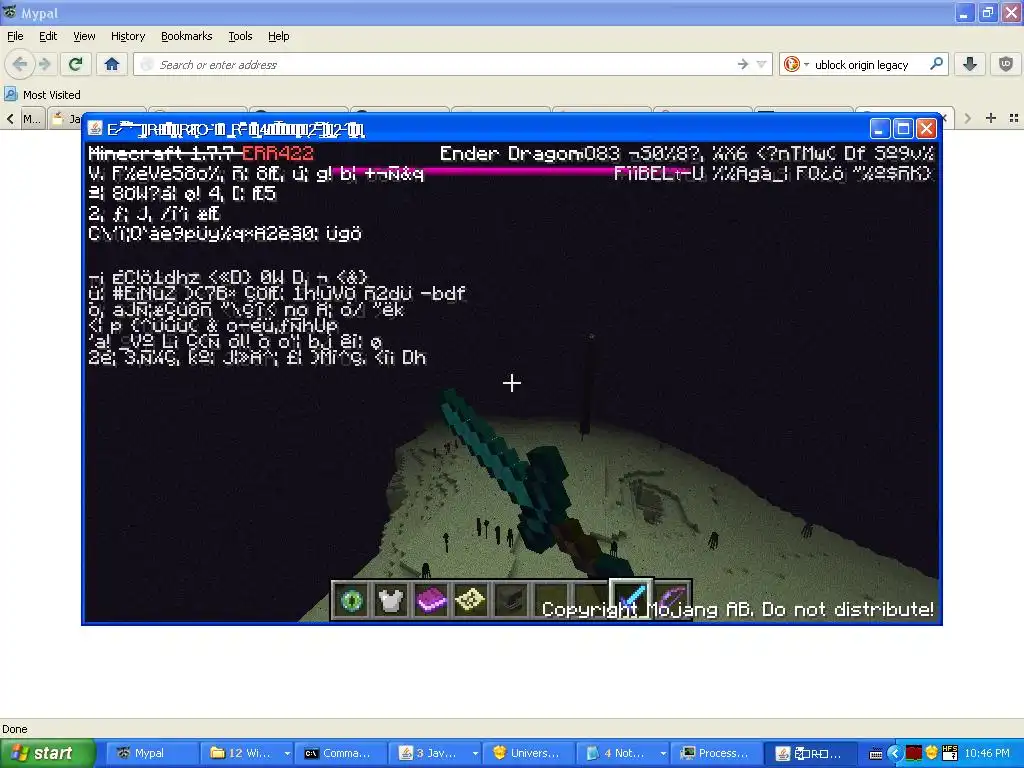The height and width of the screenshot is (768, 1024).
Task: Open the Edit menu
Action: 48,36
